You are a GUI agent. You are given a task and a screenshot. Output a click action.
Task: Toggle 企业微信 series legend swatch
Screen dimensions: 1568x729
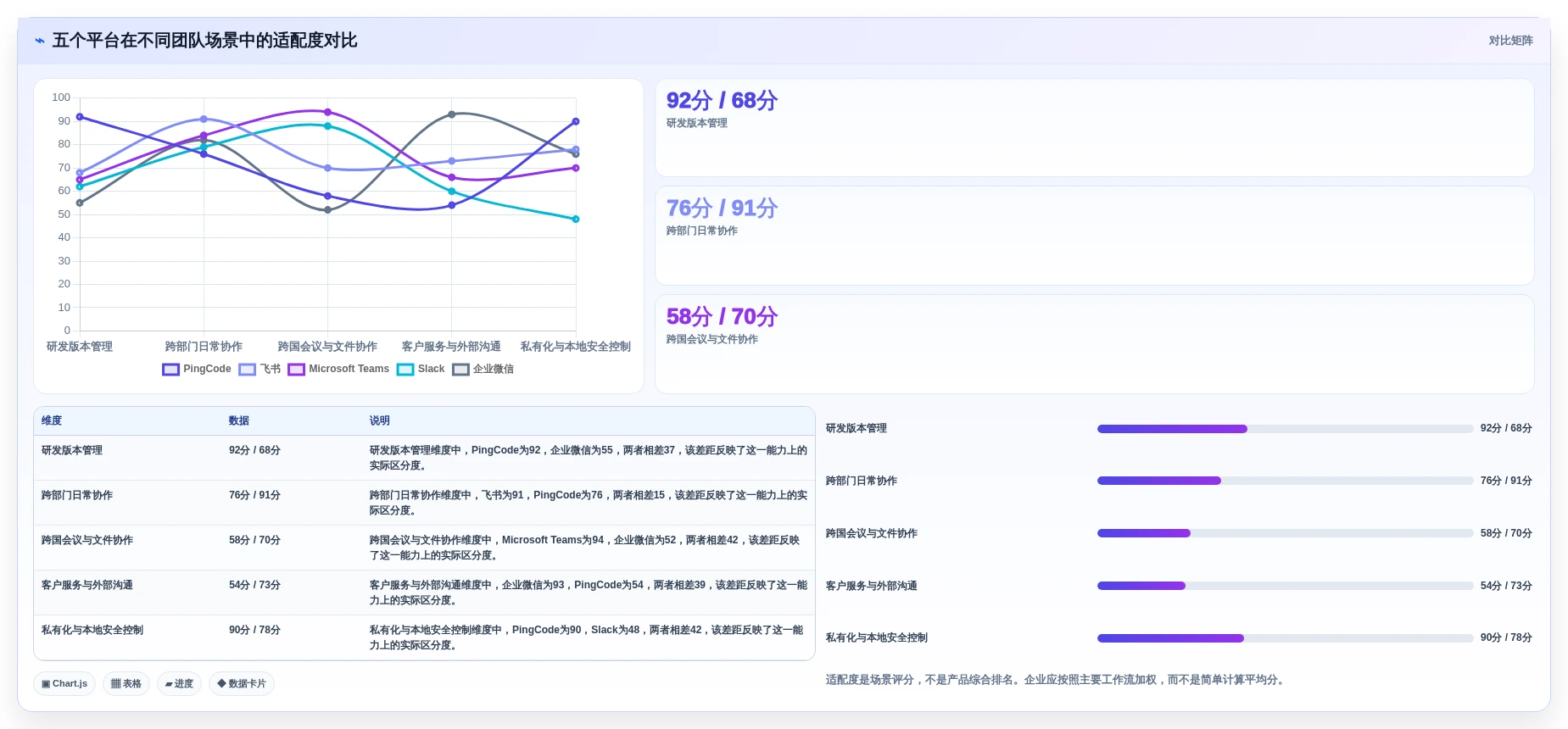[460, 370]
